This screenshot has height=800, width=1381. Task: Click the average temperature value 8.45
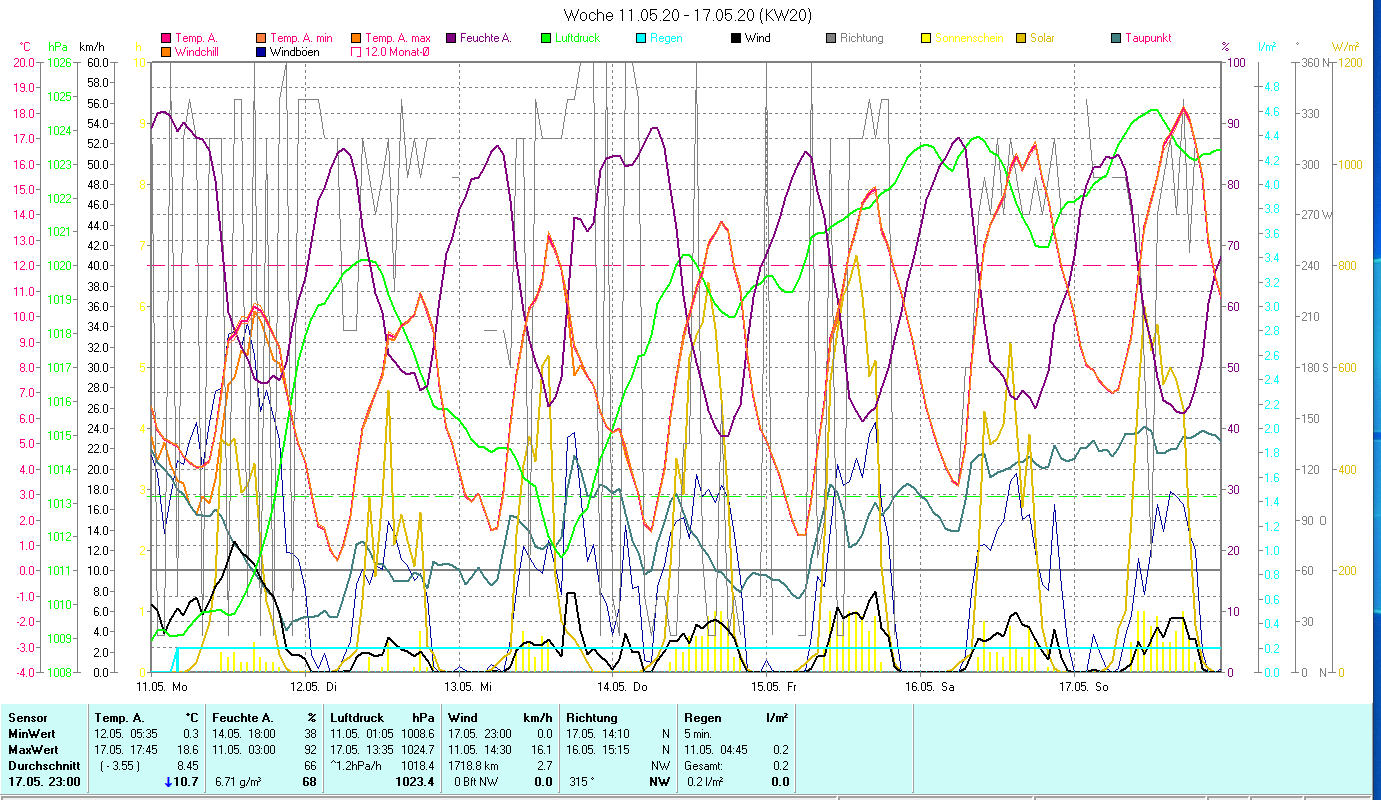point(188,766)
